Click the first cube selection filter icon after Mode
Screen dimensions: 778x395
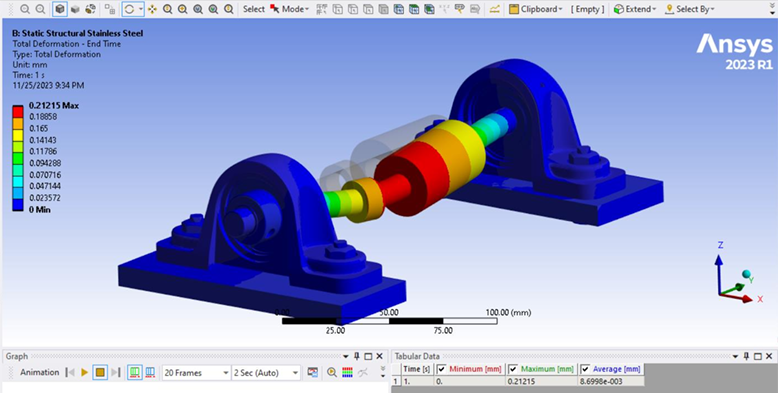click(x=337, y=9)
